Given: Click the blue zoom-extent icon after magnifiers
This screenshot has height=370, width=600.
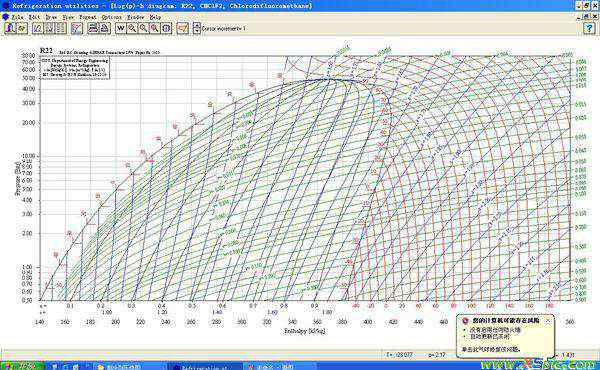Looking at the screenshot, I should (166, 28).
